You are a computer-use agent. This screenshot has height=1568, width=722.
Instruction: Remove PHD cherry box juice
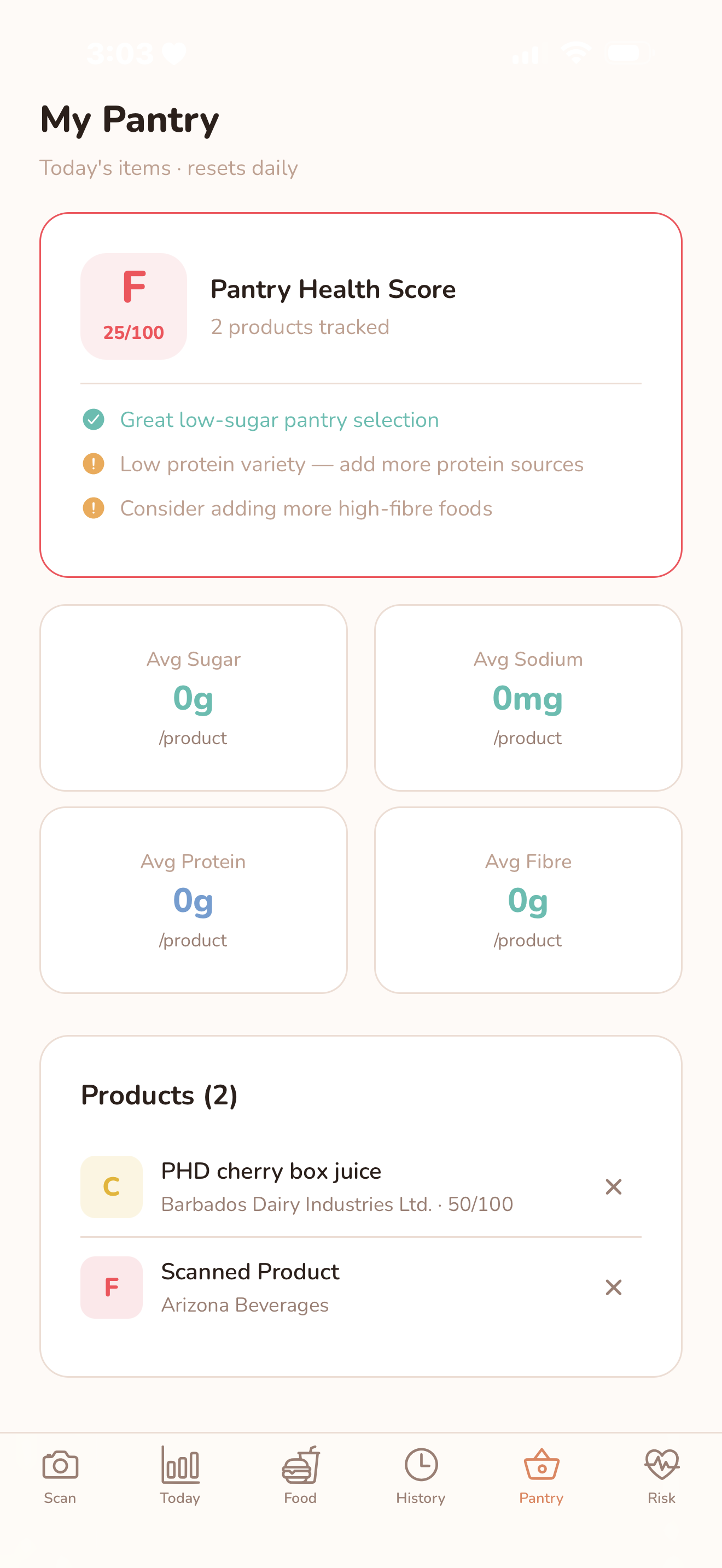(x=613, y=1186)
